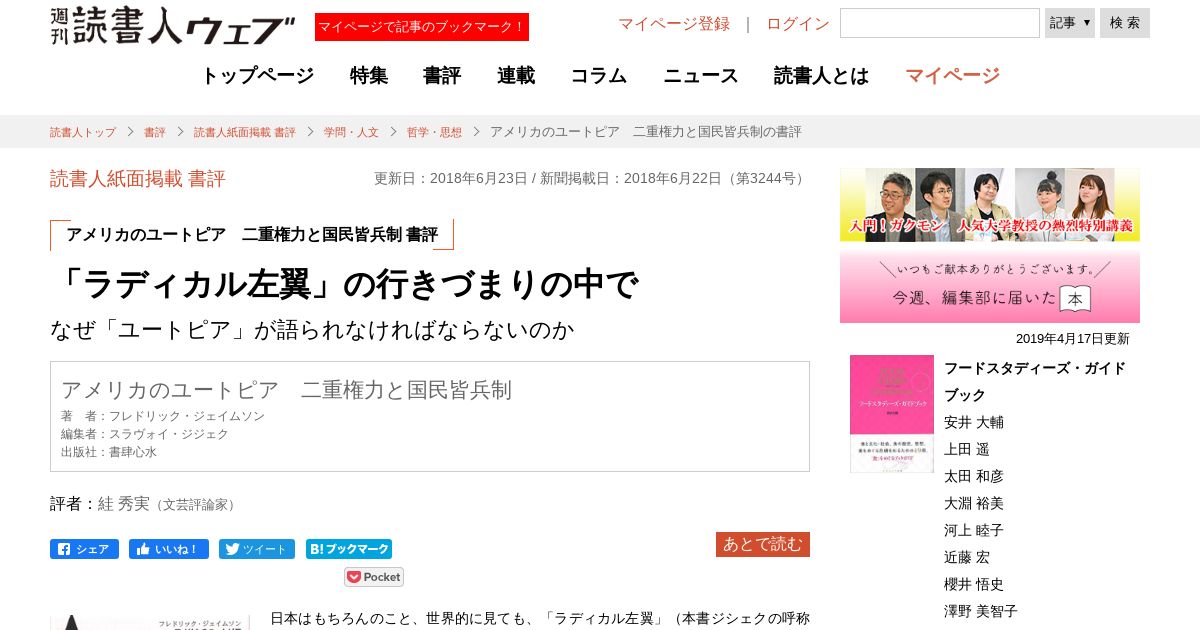The height and width of the screenshot is (630, 1200).
Task: Click the 2019年4月17日更新 date text
Action: 1073,339
